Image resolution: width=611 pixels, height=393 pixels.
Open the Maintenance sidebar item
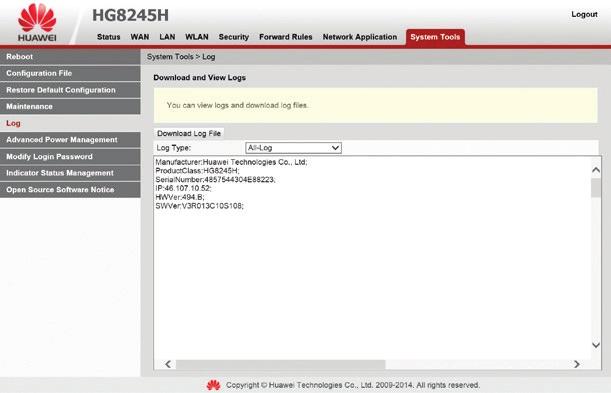tap(70, 106)
